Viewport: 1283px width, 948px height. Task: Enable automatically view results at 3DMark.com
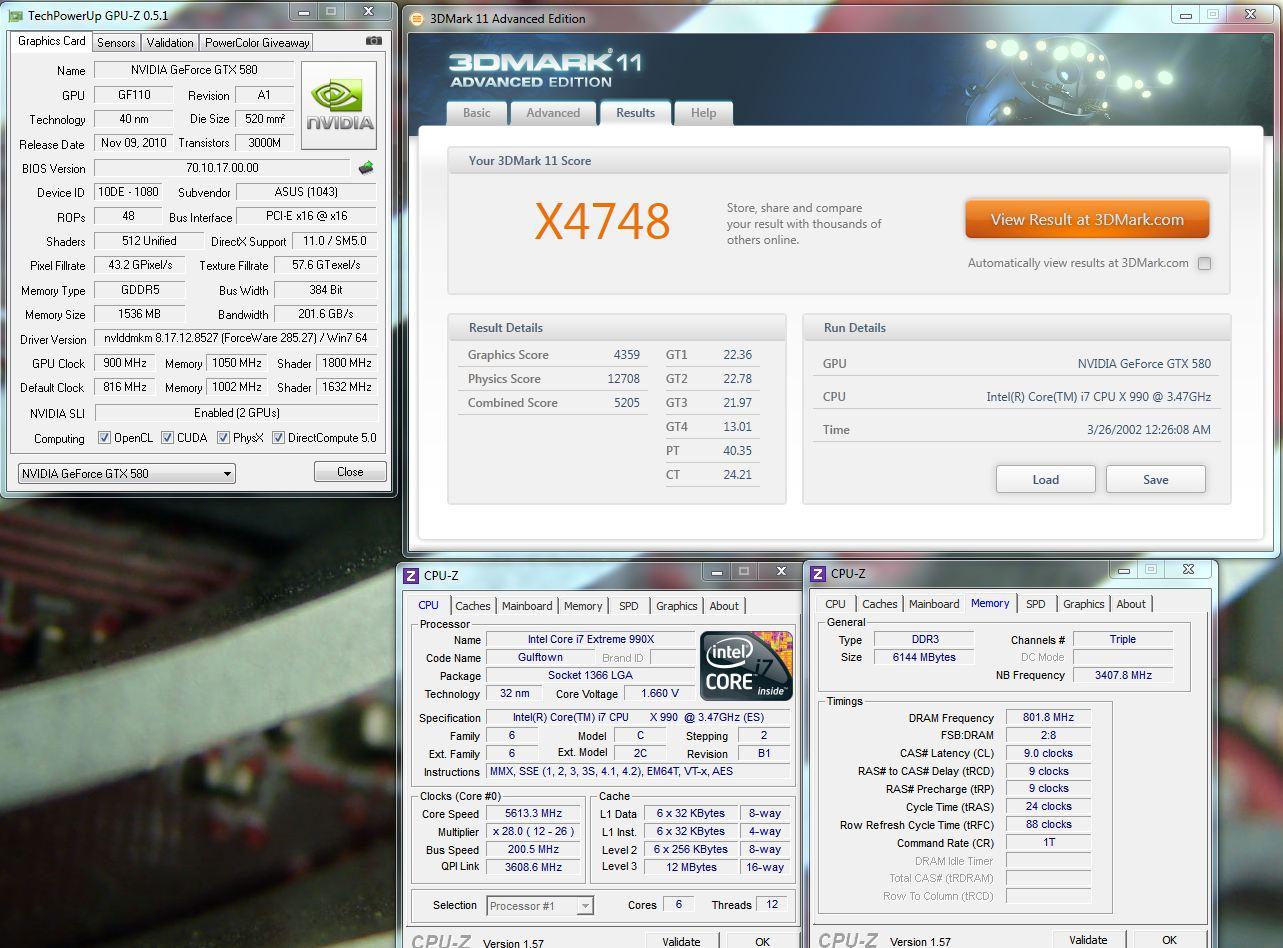[x=1204, y=264]
